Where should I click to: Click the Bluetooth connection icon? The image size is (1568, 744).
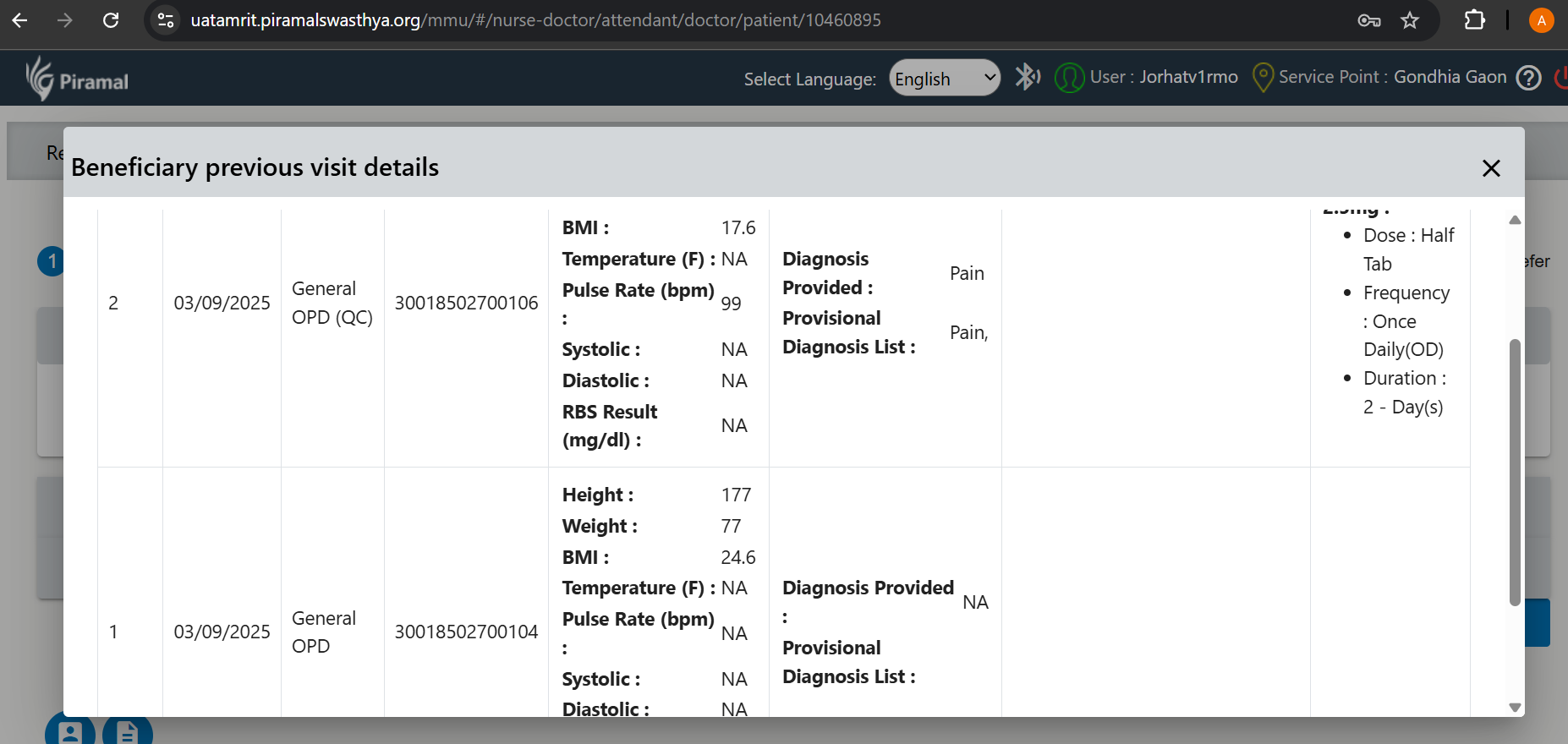point(1027,77)
